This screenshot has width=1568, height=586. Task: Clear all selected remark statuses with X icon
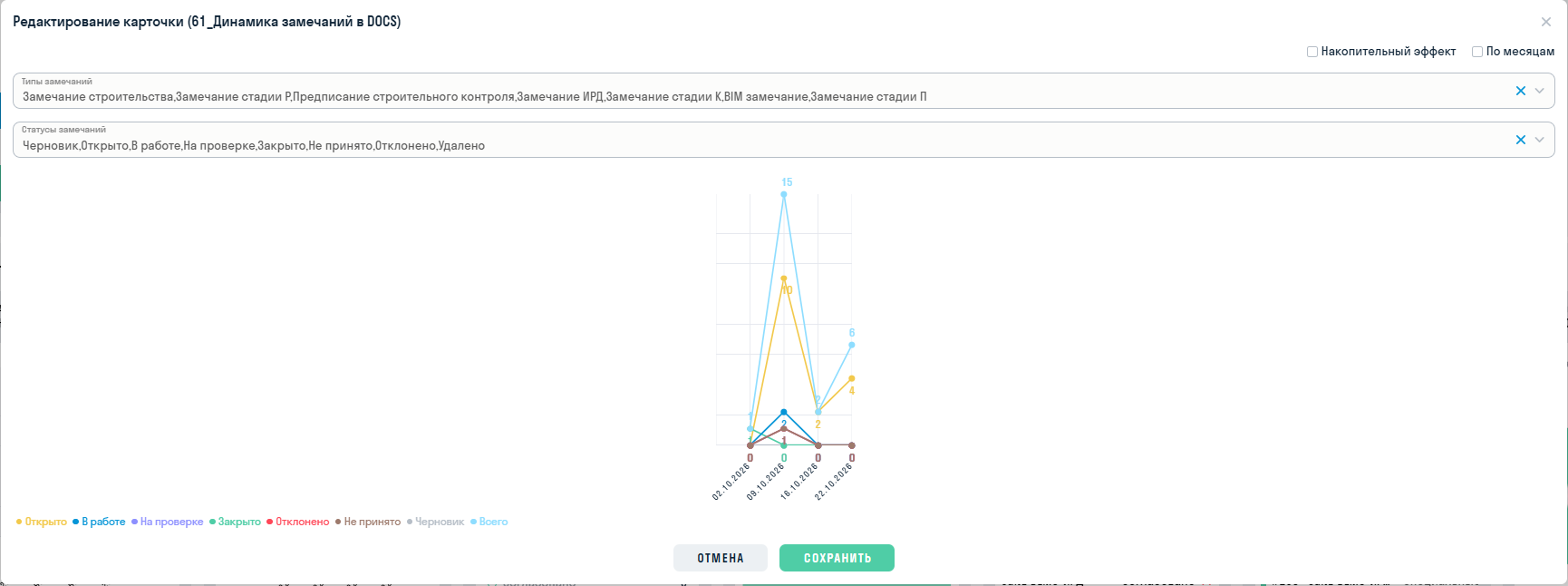(1521, 140)
